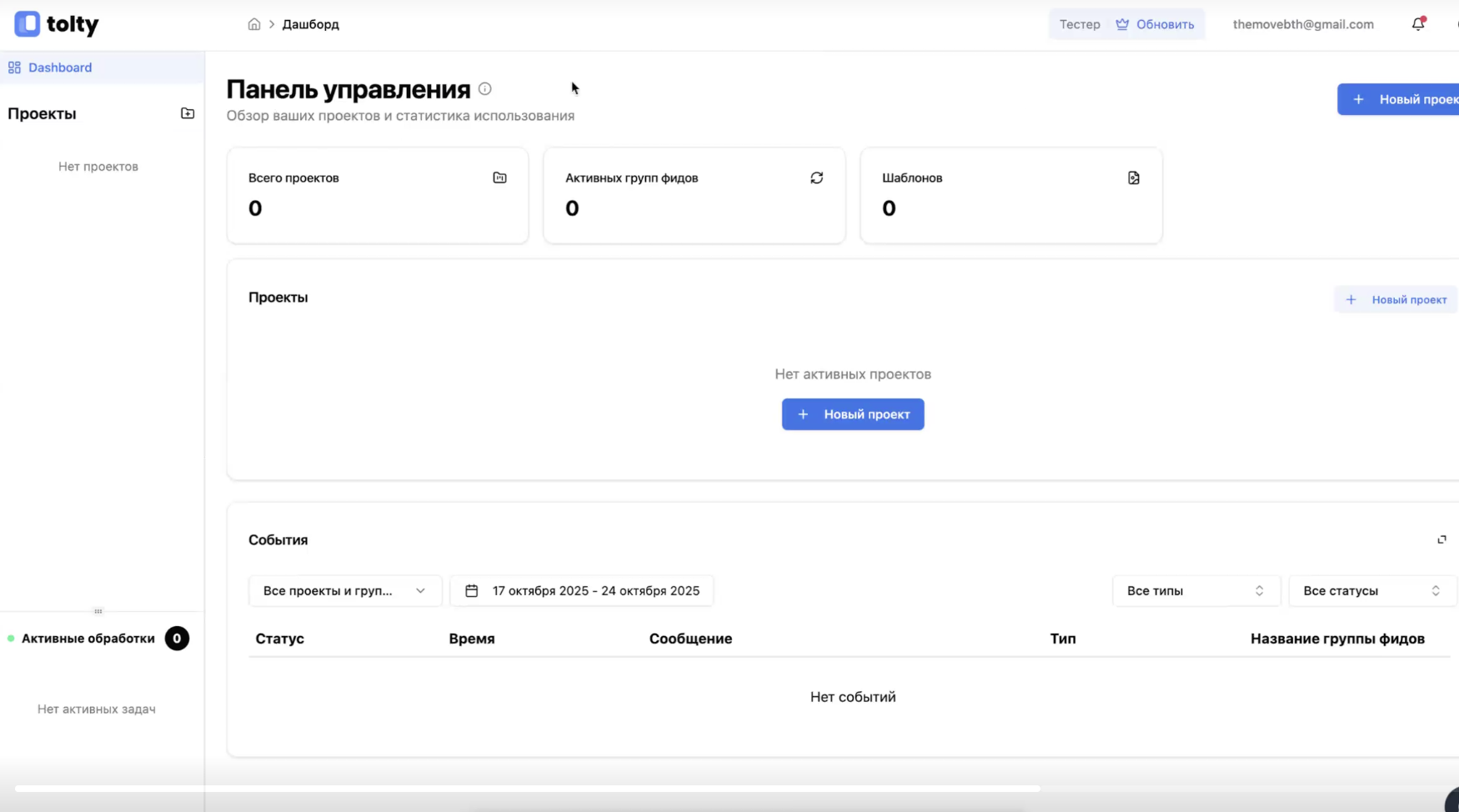This screenshot has width=1459, height=812.
Task: Click the folder icon in Всего проектов card
Action: [499, 178]
